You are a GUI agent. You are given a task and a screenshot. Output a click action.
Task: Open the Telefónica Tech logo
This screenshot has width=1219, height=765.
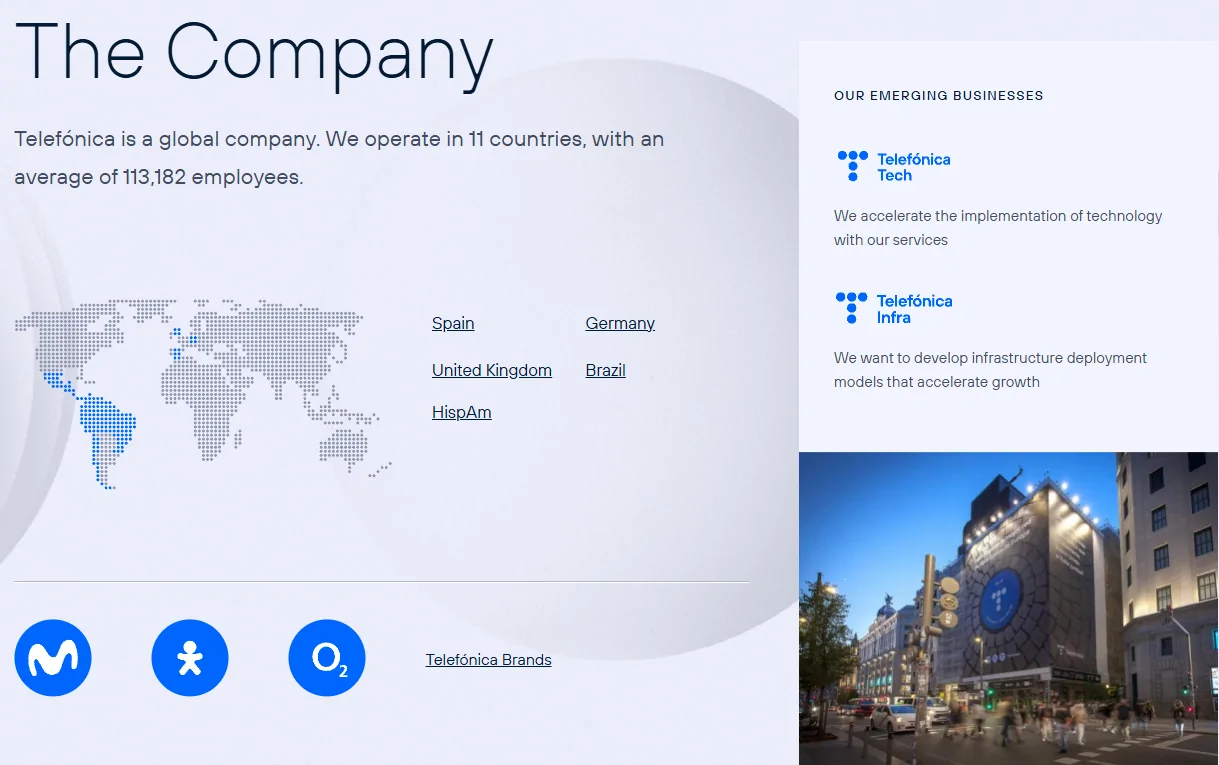893,164
